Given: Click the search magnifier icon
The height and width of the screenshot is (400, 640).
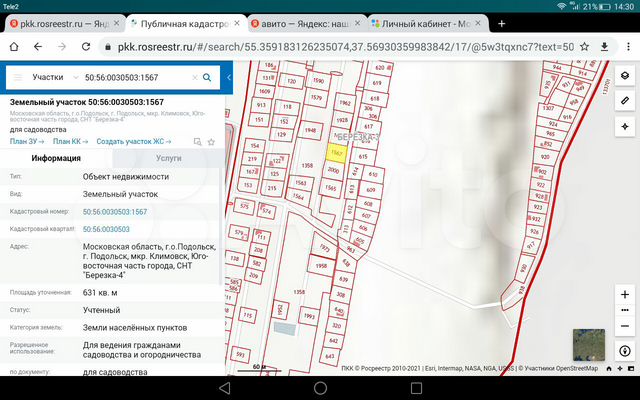Looking at the screenshot, I should 207,76.
